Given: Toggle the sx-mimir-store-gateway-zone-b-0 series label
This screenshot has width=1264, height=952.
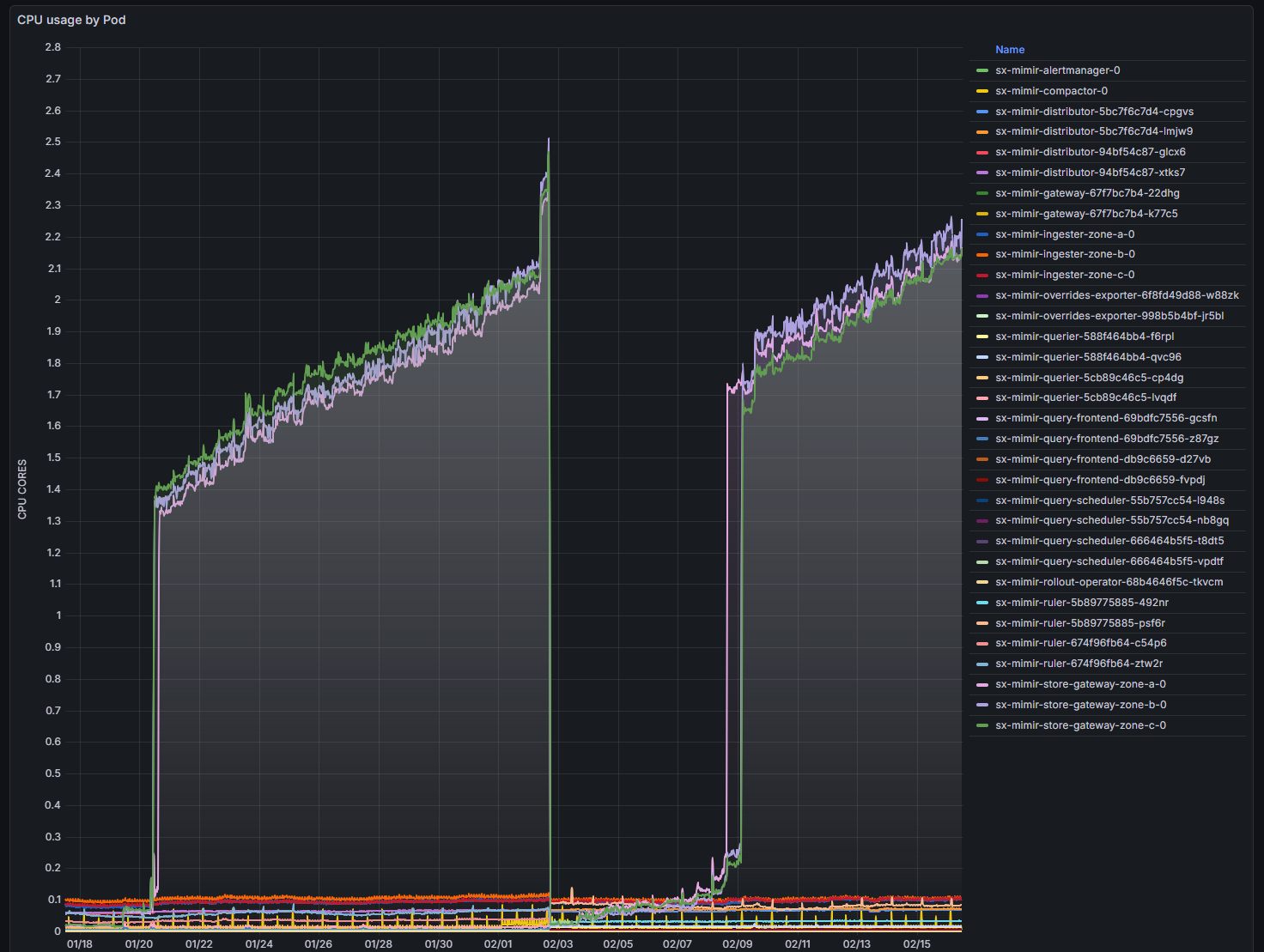Looking at the screenshot, I should point(1080,705).
